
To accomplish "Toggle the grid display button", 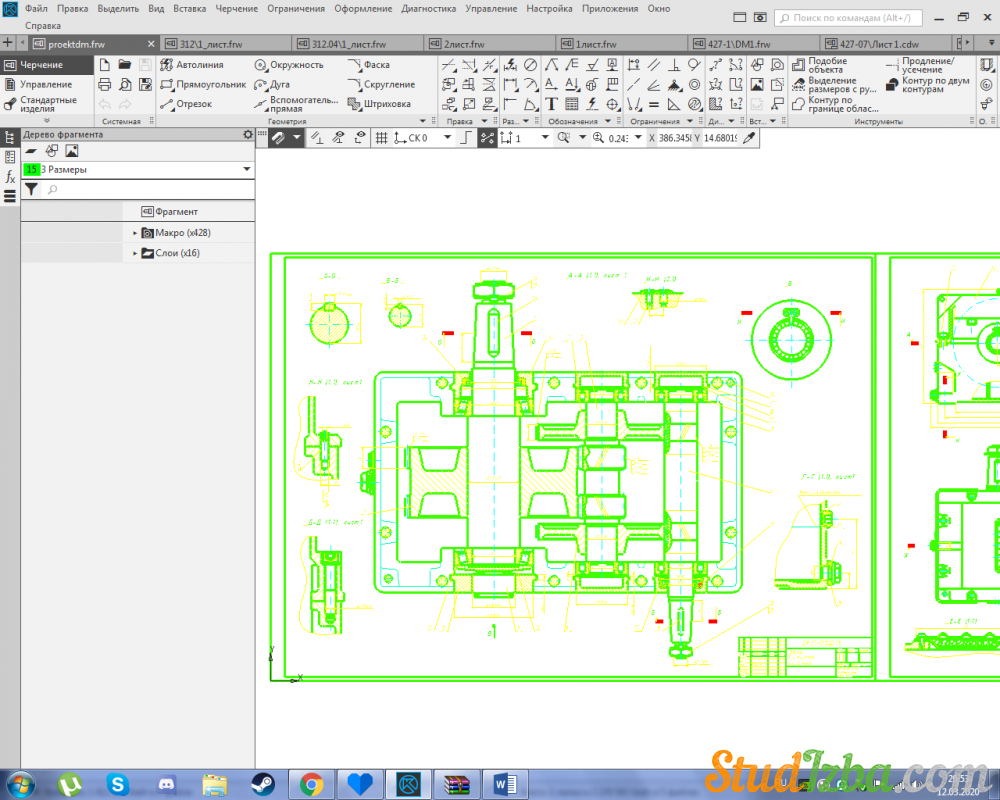I will (381, 138).
